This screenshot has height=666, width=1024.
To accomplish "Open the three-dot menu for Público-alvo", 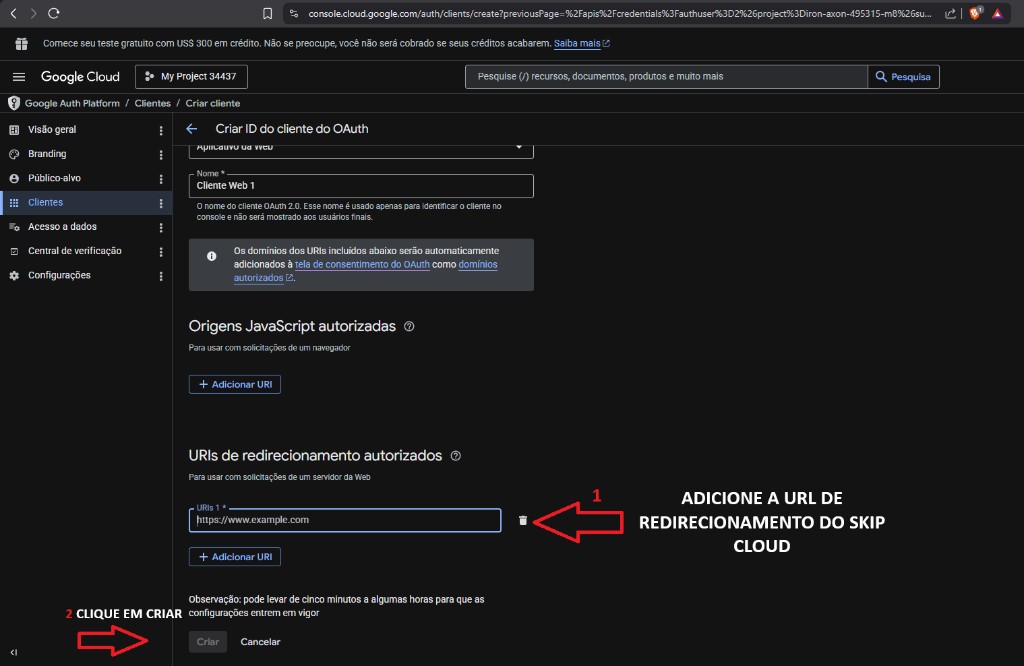I will click(x=161, y=179).
